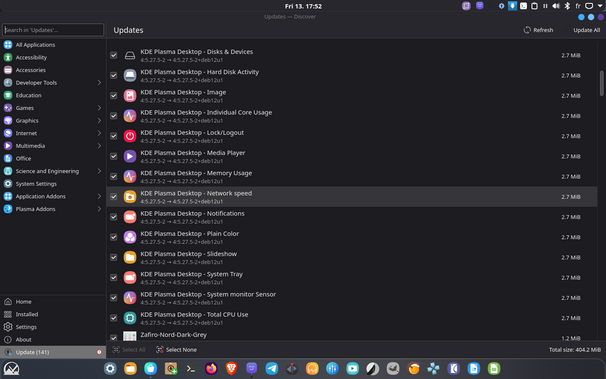Click the System monitor Sensor icon

coord(130,297)
